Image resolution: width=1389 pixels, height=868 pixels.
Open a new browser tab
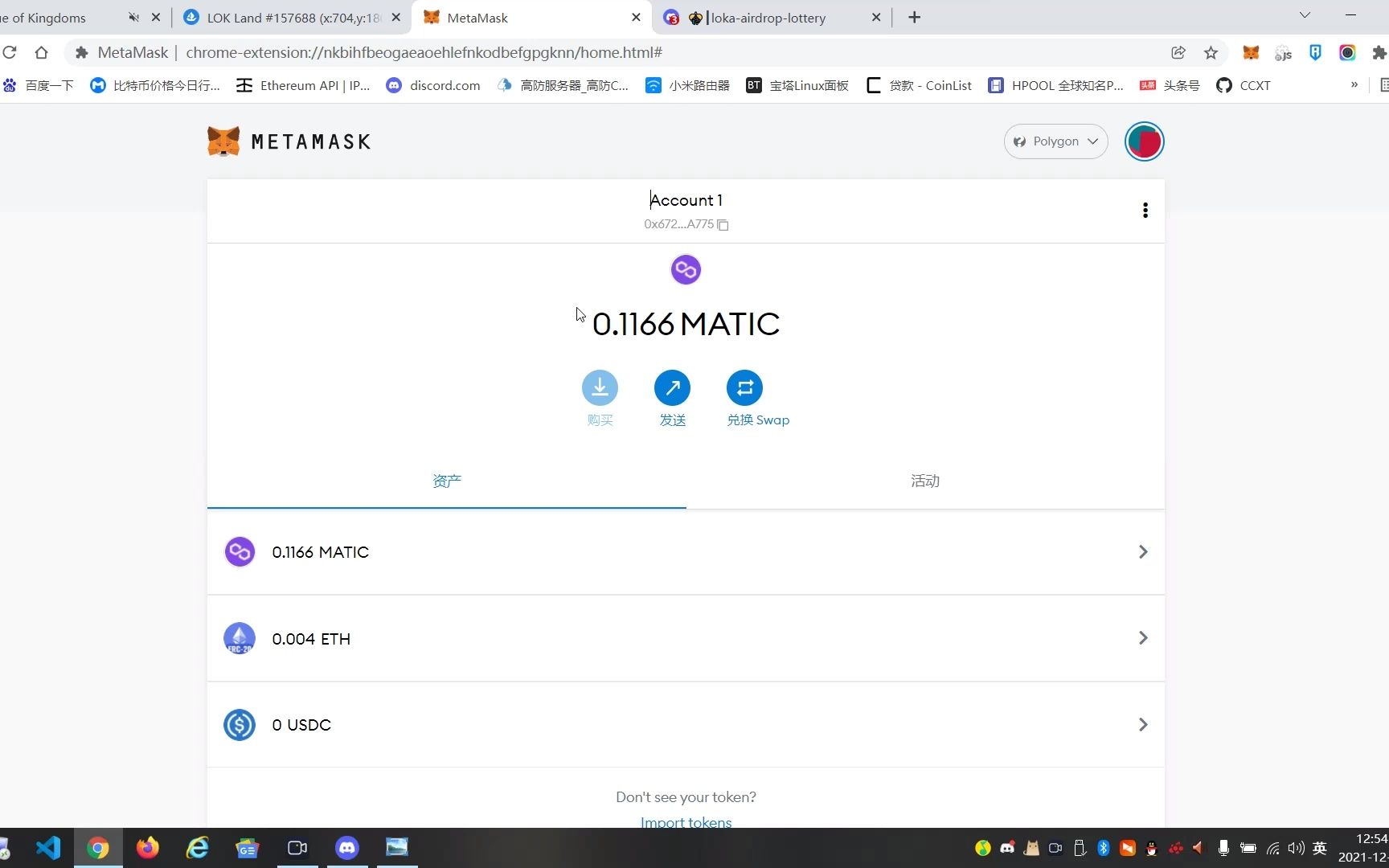(x=914, y=18)
